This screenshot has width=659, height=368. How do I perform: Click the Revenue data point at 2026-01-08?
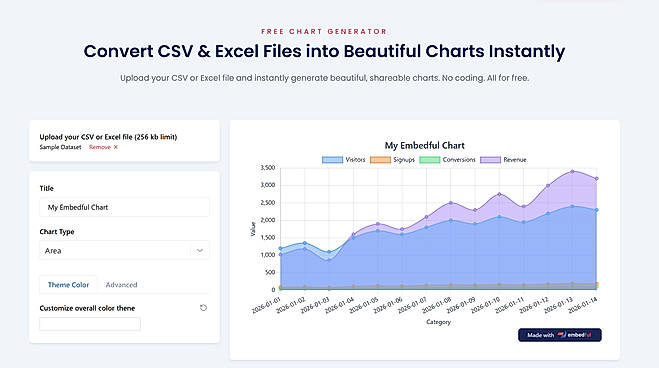[451, 203]
